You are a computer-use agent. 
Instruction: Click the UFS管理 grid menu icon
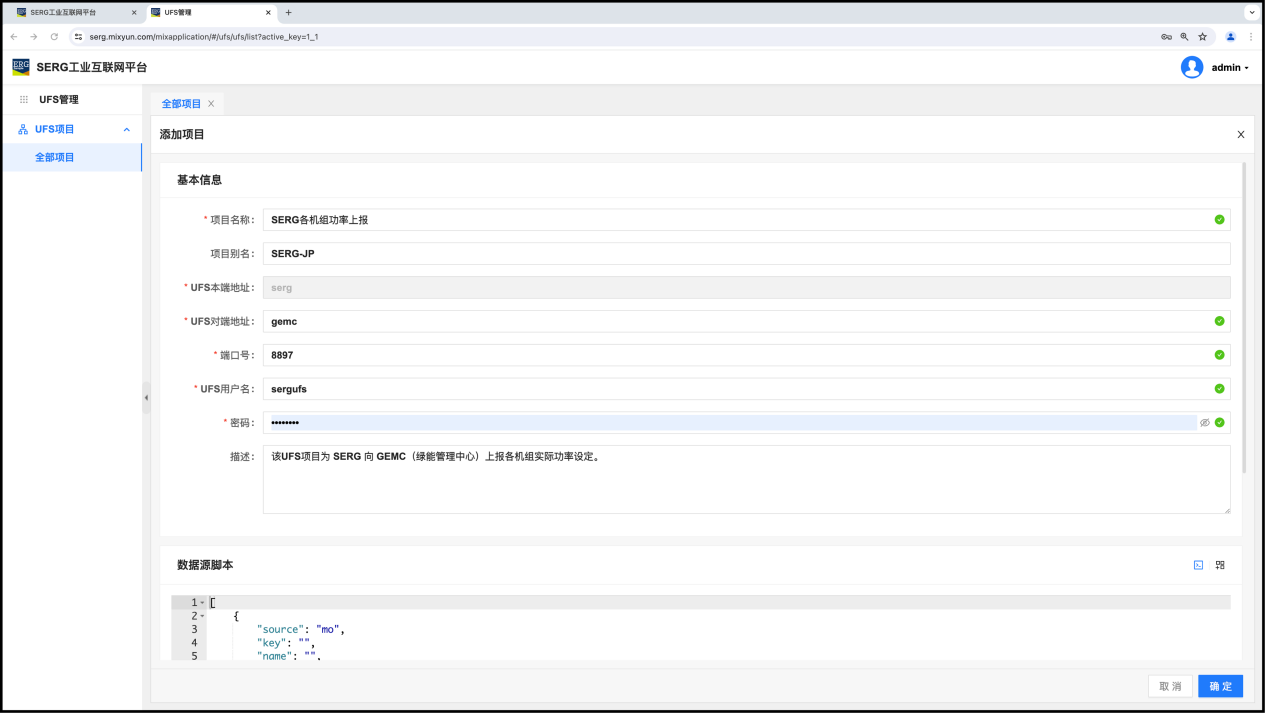[x=24, y=100]
